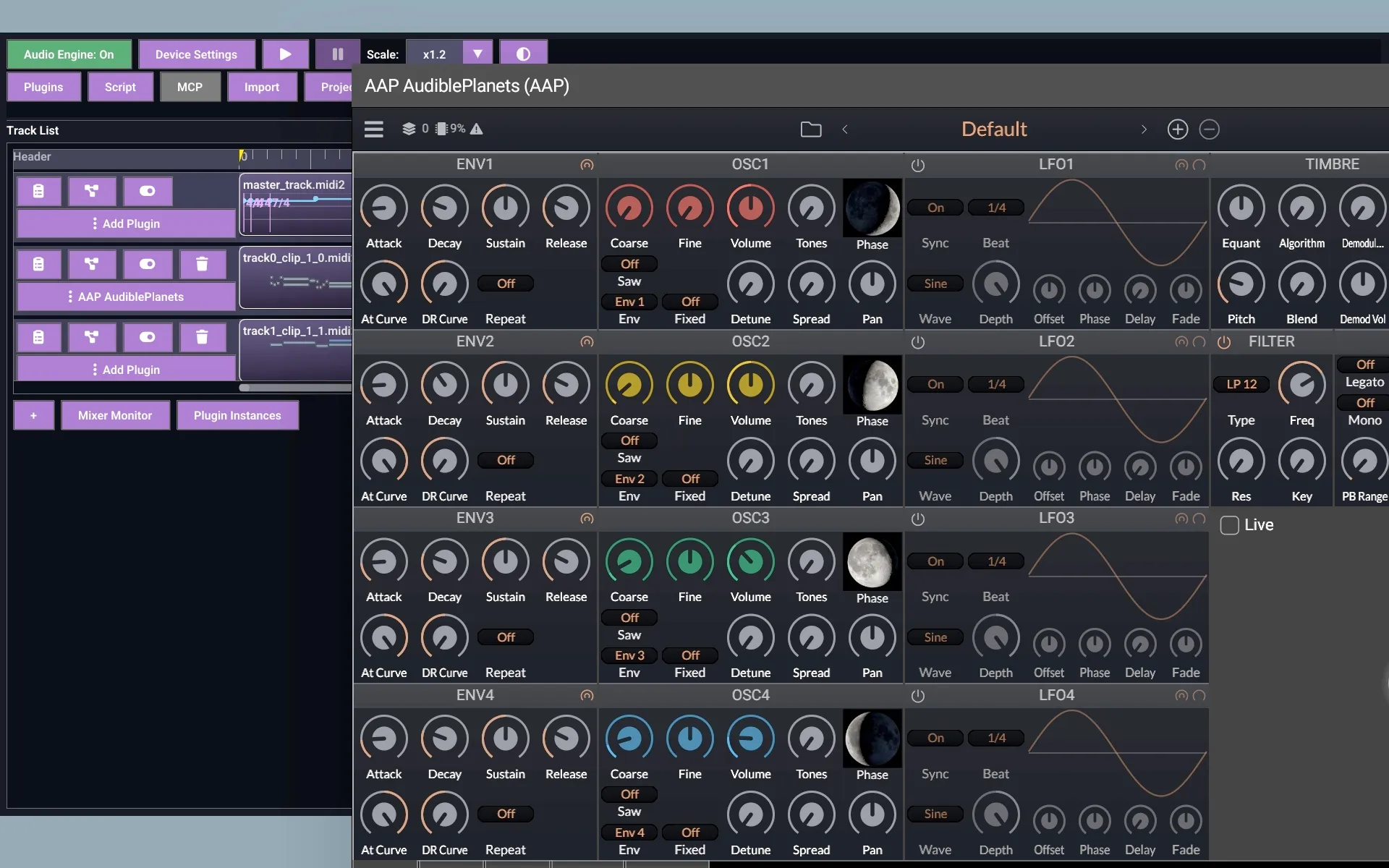Open the Scale dropdown arrow
The height and width of the screenshot is (868, 1389).
477,54
